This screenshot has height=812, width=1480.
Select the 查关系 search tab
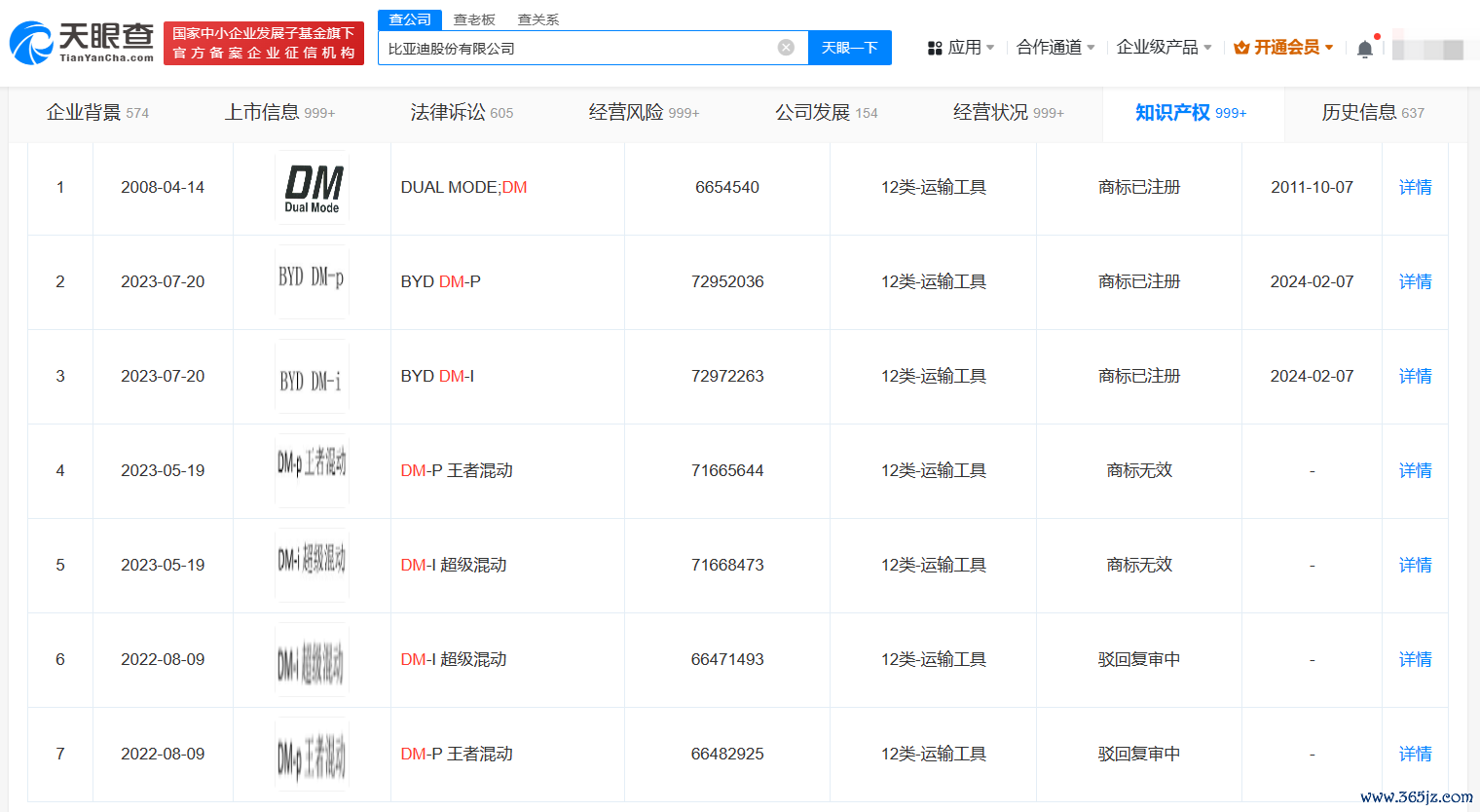click(537, 19)
